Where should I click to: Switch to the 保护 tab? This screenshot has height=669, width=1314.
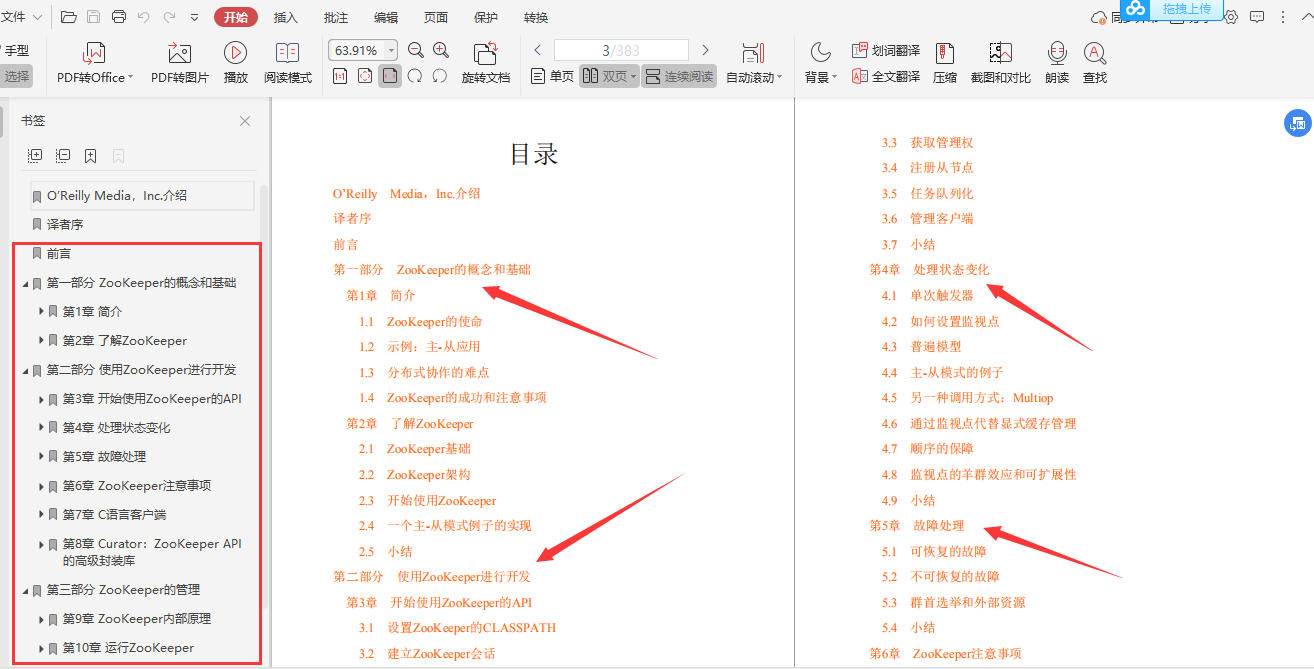click(x=486, y=17)
